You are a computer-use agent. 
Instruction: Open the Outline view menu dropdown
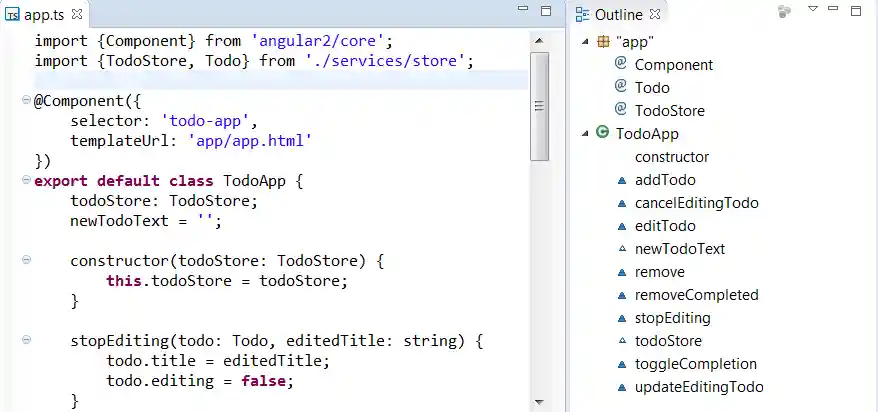pyautogui.click(x=813, y=8)
